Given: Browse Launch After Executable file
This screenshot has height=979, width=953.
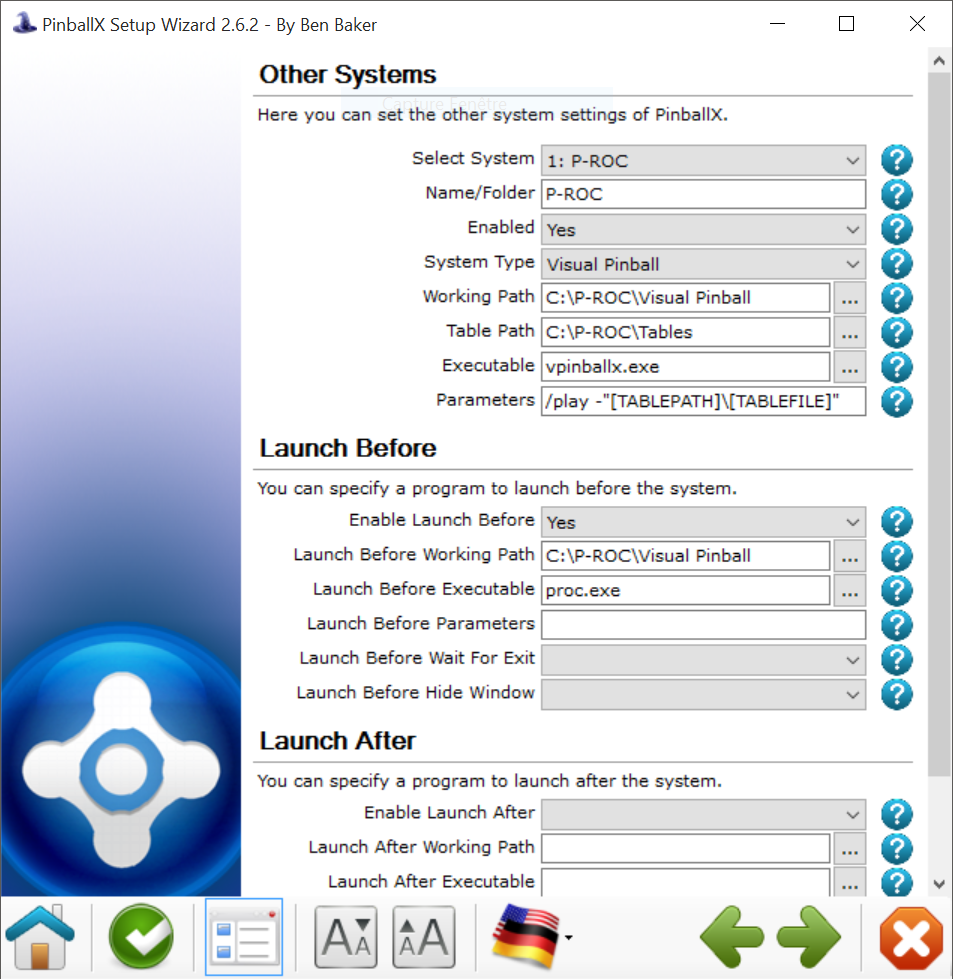Looking at the screenshot, I should [850, 882].
